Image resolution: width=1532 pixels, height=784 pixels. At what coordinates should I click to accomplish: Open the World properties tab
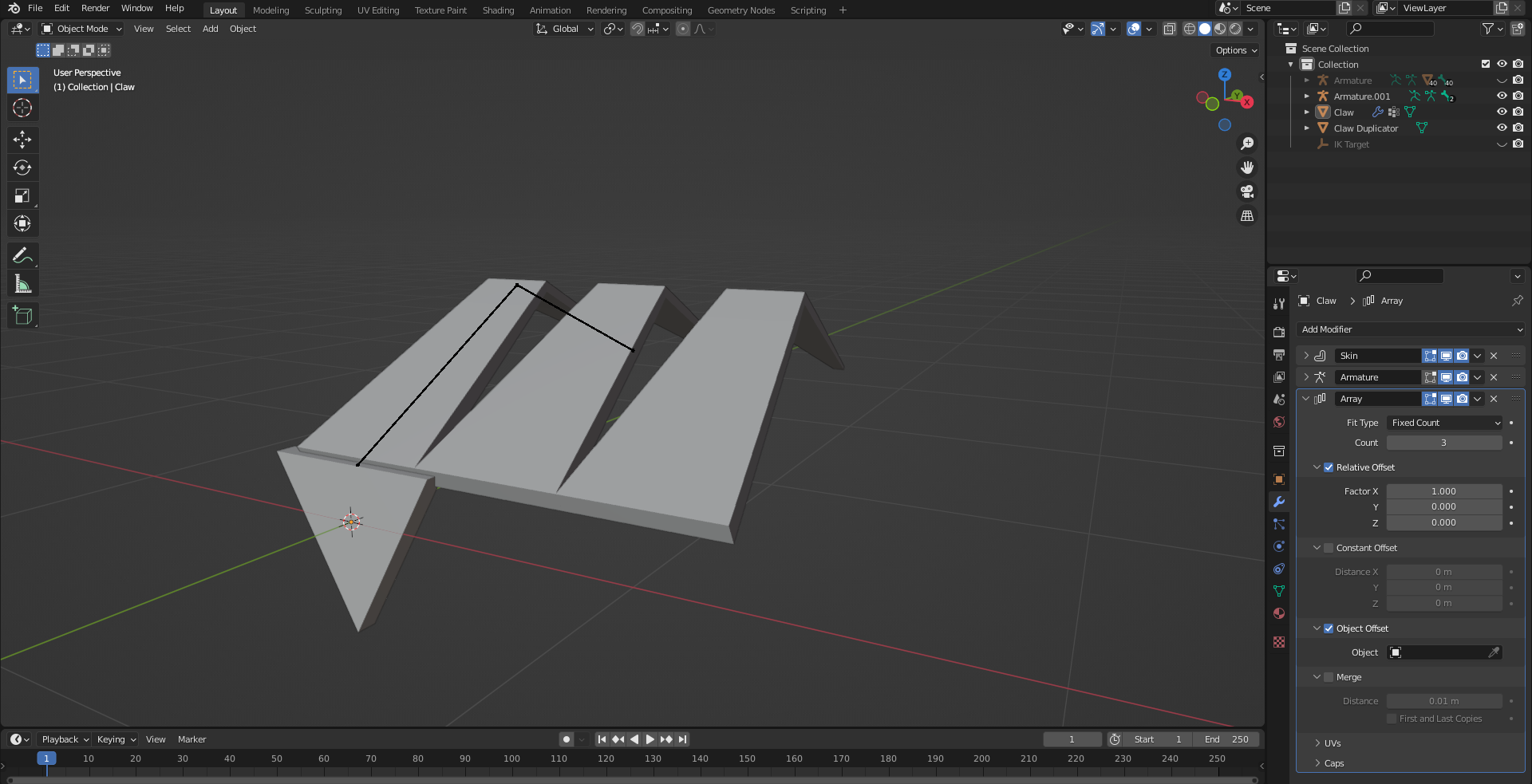coord(1279,422)
